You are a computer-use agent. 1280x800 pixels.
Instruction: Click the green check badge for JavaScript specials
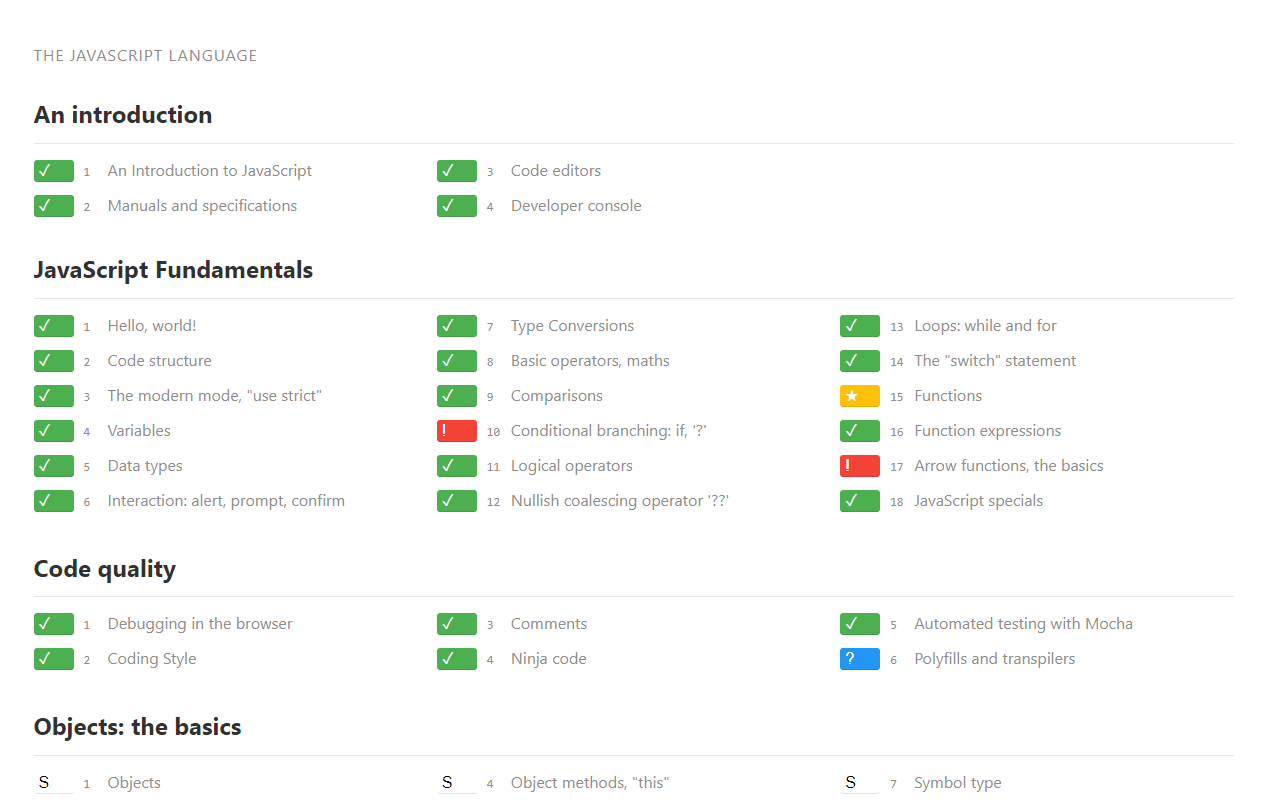tap(860, 501)
